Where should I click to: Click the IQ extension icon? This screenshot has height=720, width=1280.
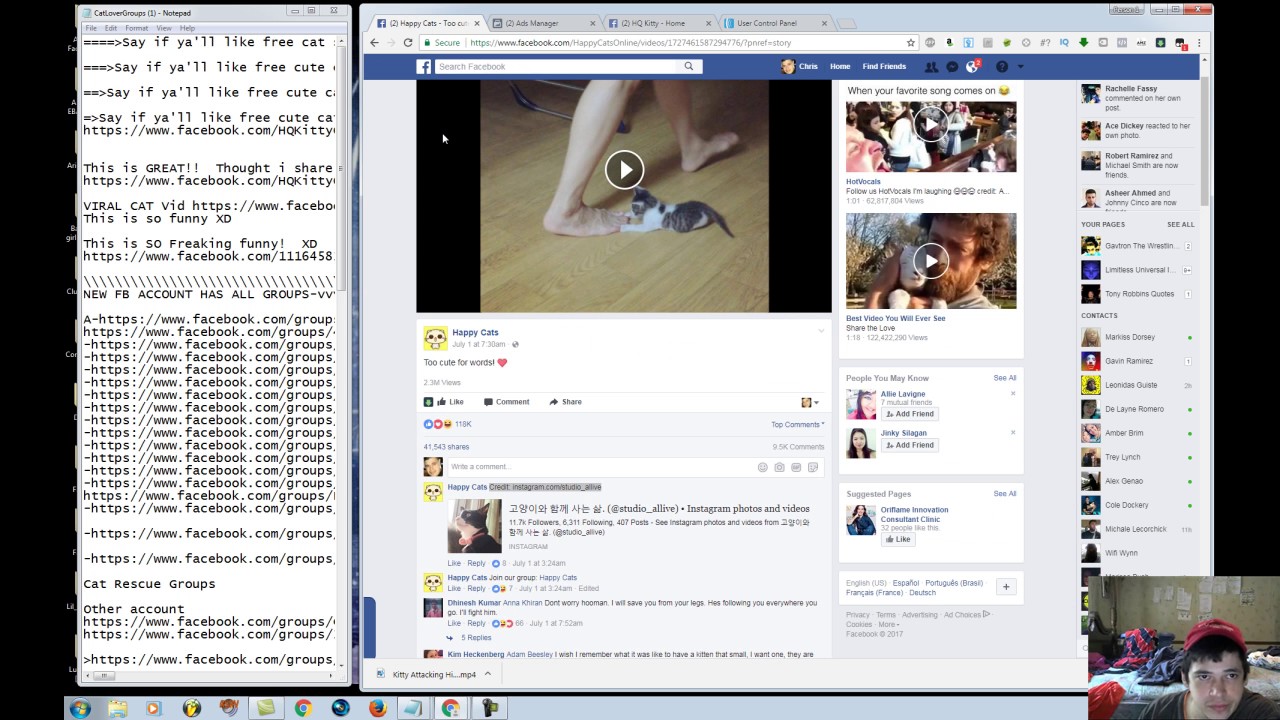pyautogui.click(x=1064, y=43)
